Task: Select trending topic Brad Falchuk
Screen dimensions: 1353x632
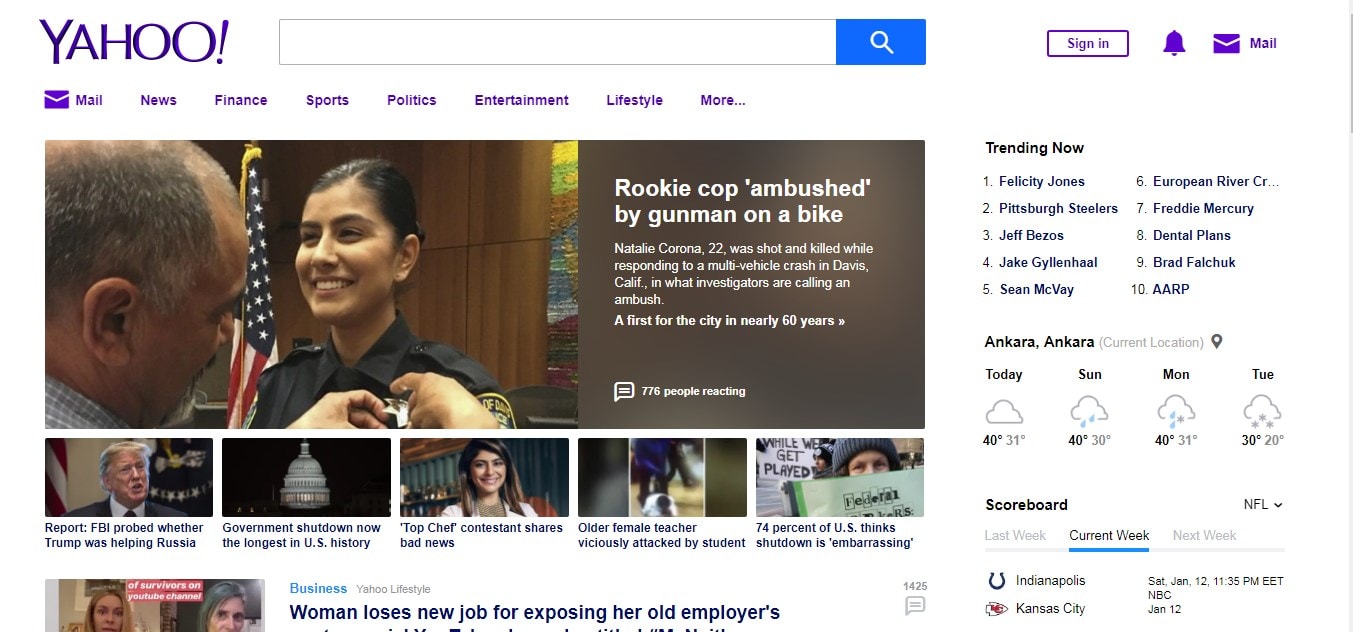Action: pyautogui.click(x=1194, y=262)
